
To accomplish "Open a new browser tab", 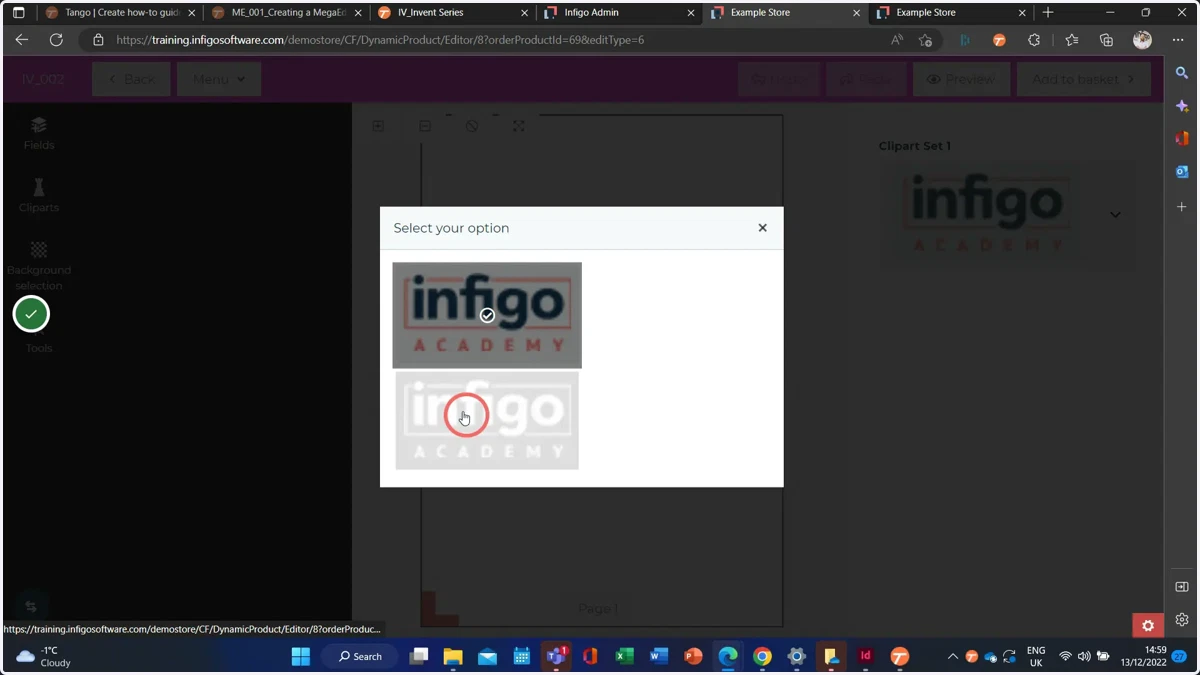I will 1048,13.
